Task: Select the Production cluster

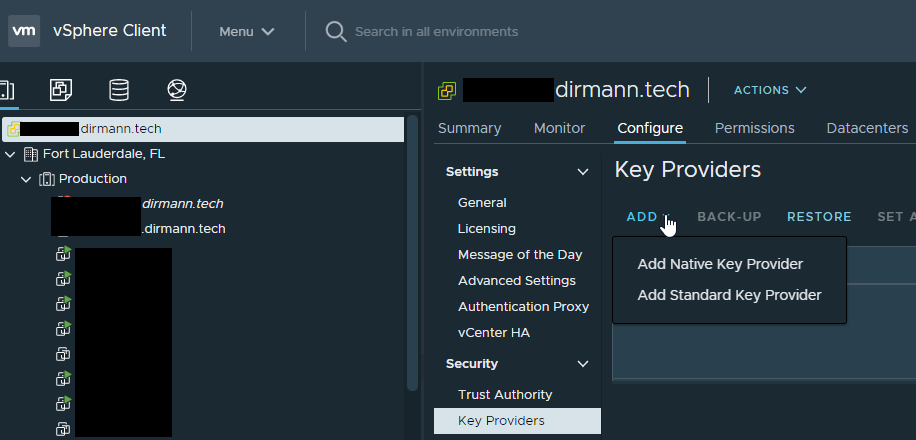Action: tap(92, 179)
